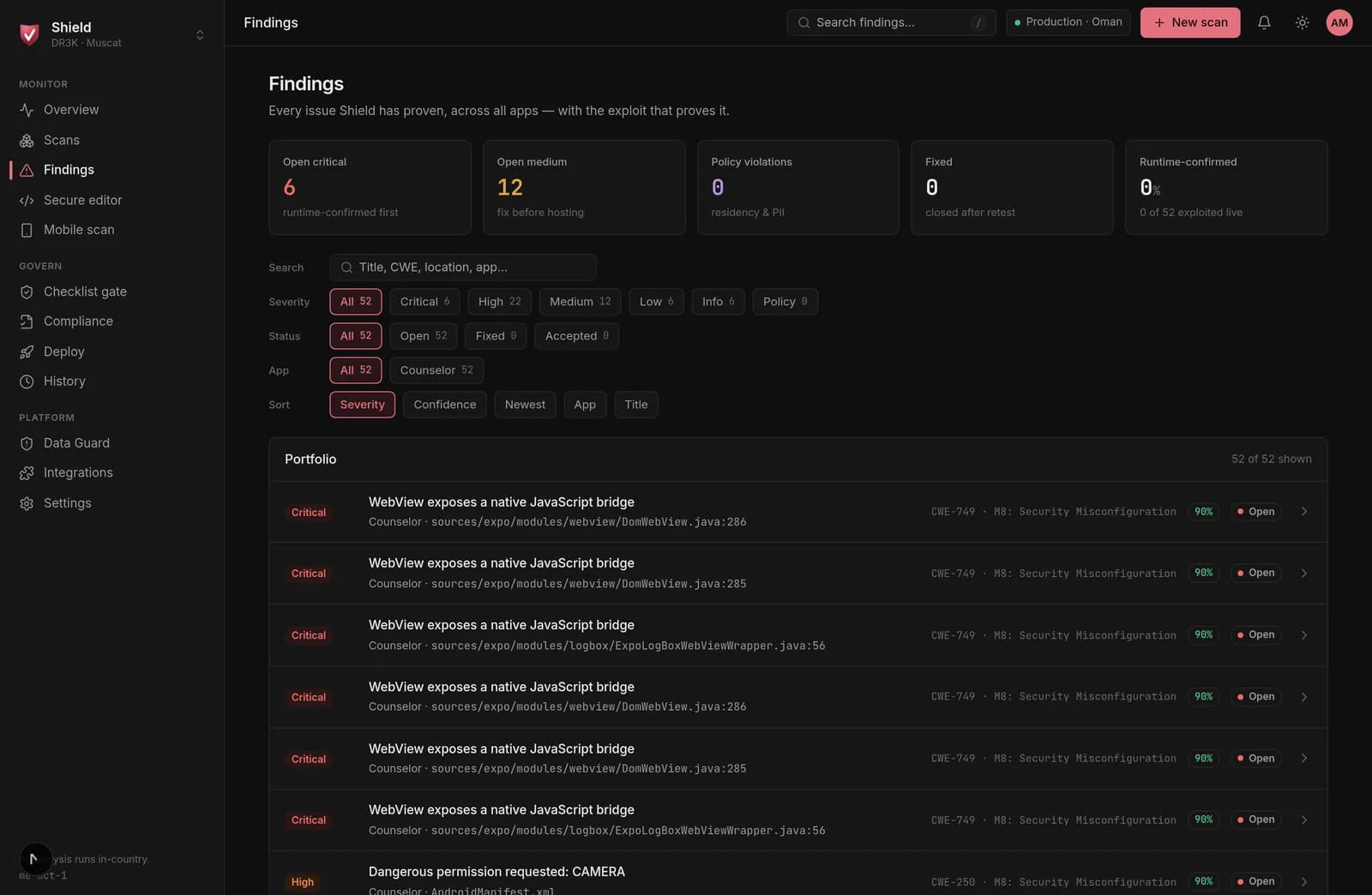The height and width of the screenshot is (895, 1372).
Task: Click the Mobile scan phone icon
Action: point(27,230)
